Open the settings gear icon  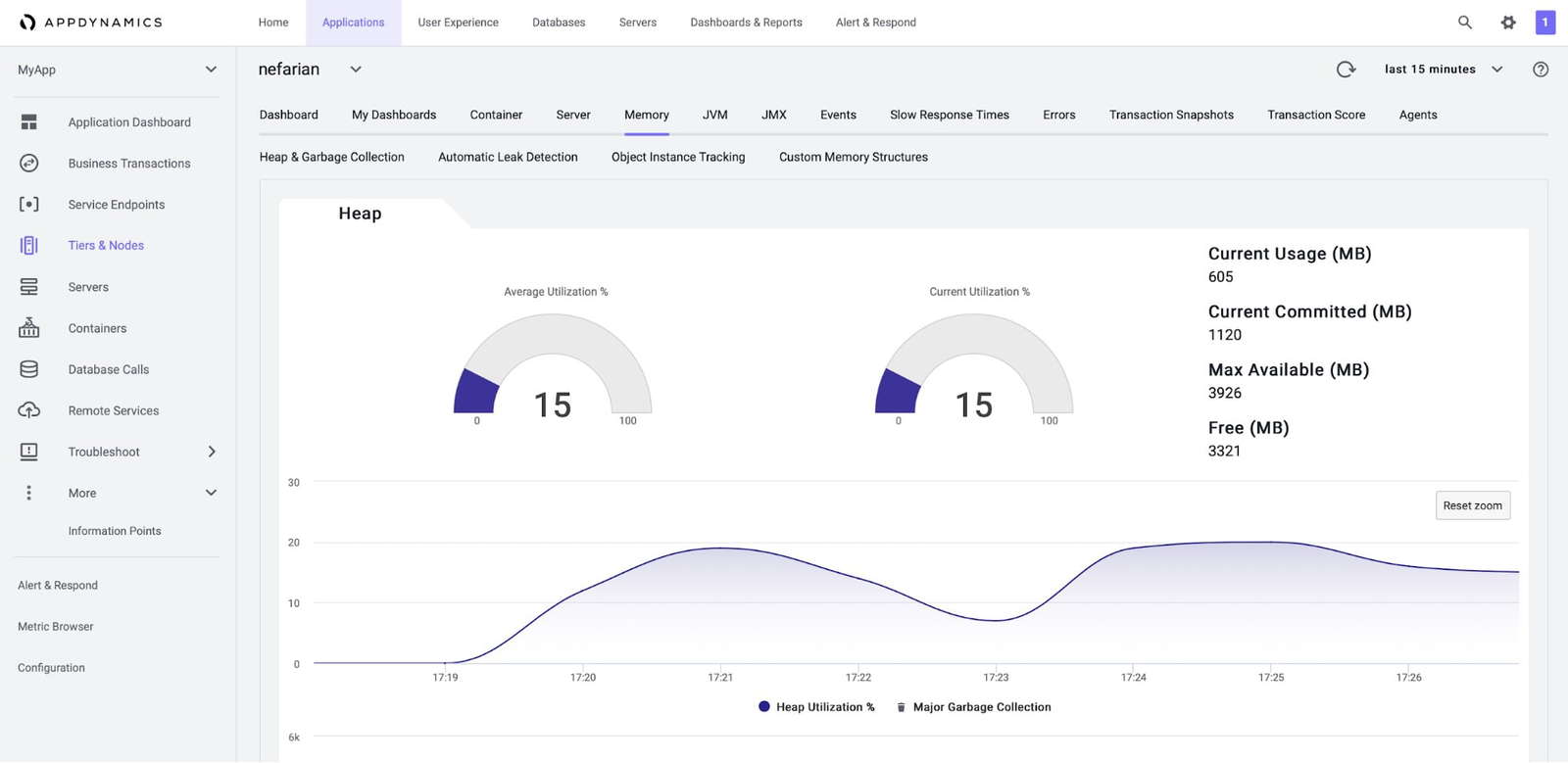point(1508,22)
